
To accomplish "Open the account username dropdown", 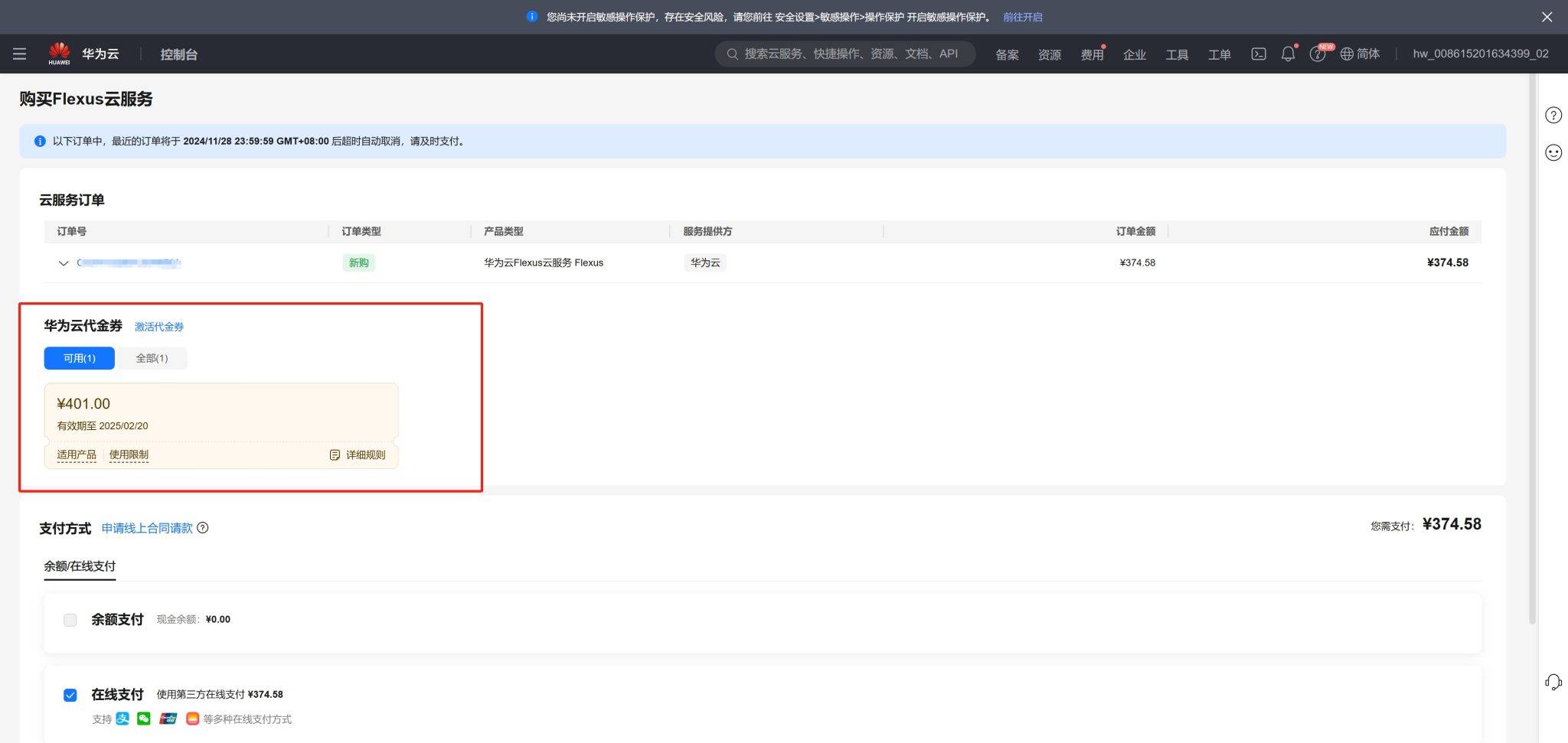I will (x=1480, y=54).
